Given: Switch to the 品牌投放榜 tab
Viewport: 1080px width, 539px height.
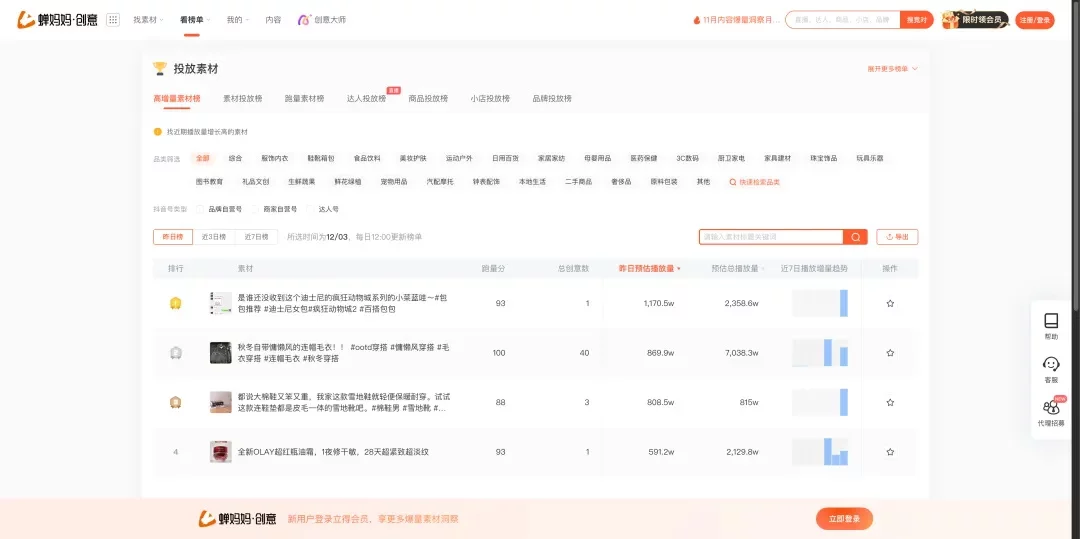Looking at the screenshot, I should [x=552, y=98].
